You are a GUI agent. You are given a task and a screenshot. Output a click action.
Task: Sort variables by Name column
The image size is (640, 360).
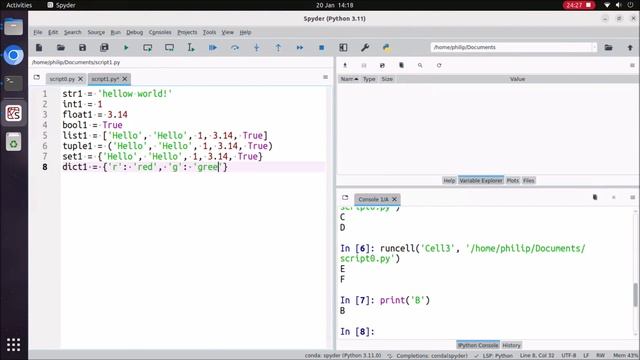point(349,79)
